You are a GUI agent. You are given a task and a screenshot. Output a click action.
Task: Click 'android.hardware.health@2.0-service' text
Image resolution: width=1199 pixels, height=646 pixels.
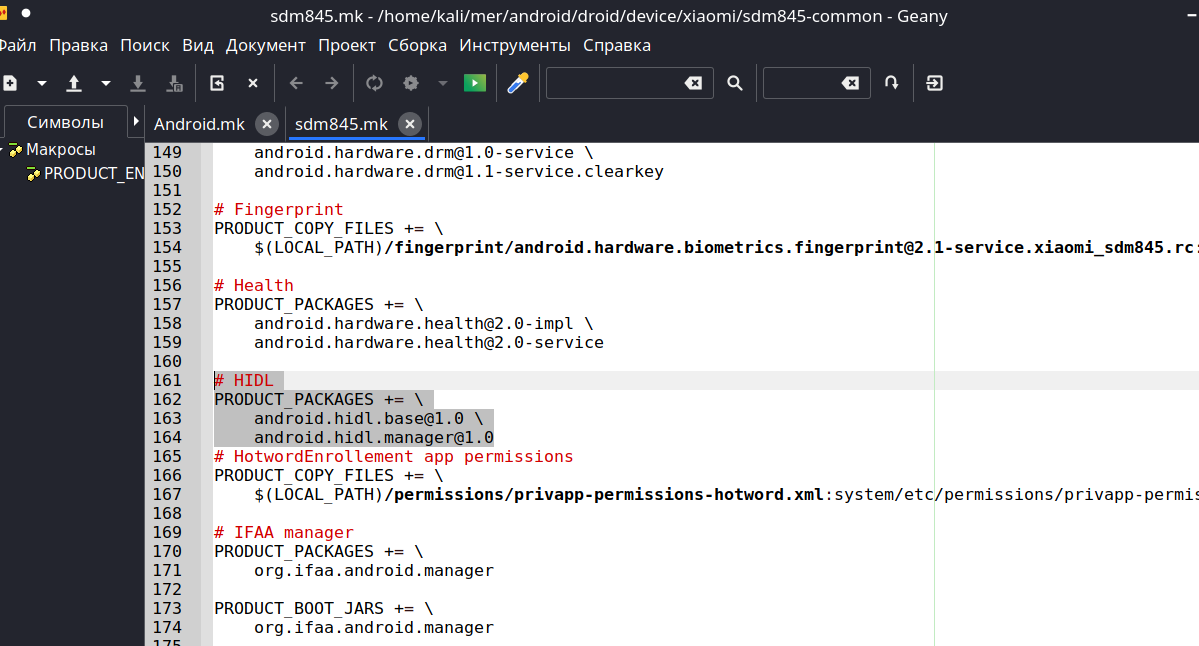click(429, 342)
